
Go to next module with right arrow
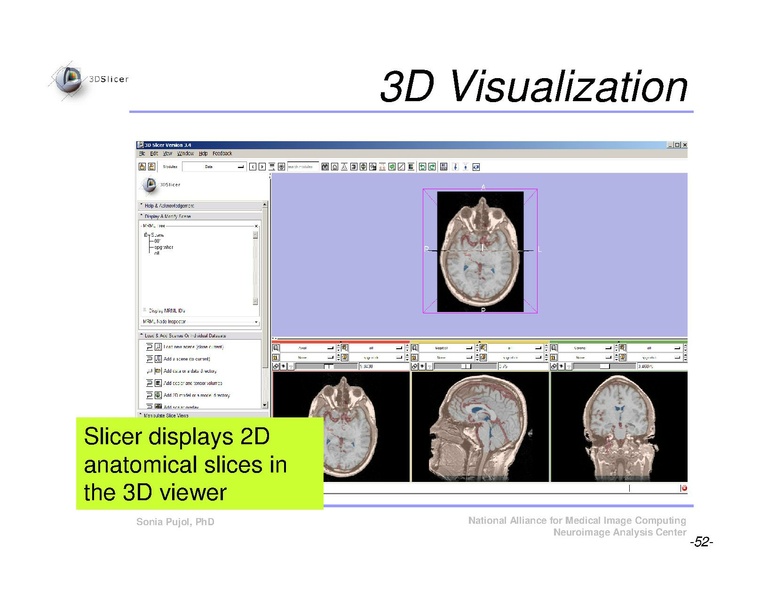tap(262, 167)
